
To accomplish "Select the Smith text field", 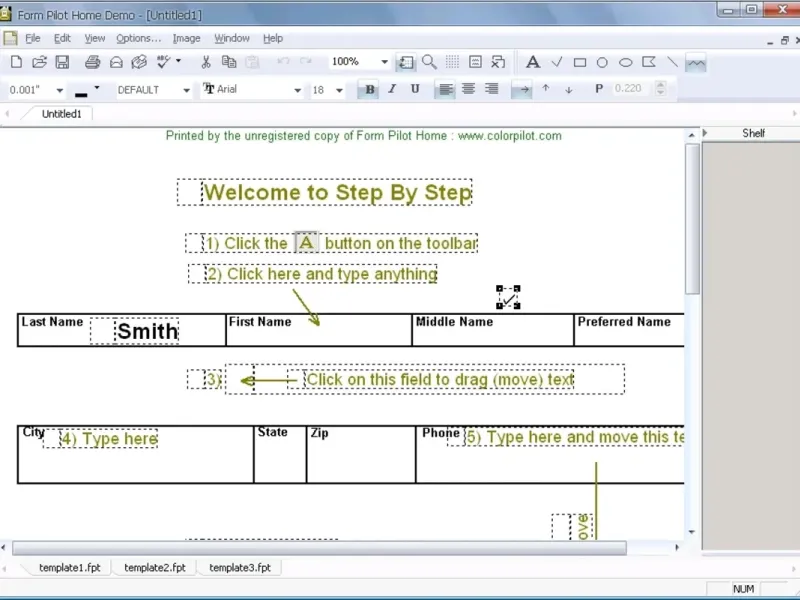I will [134, 331].
